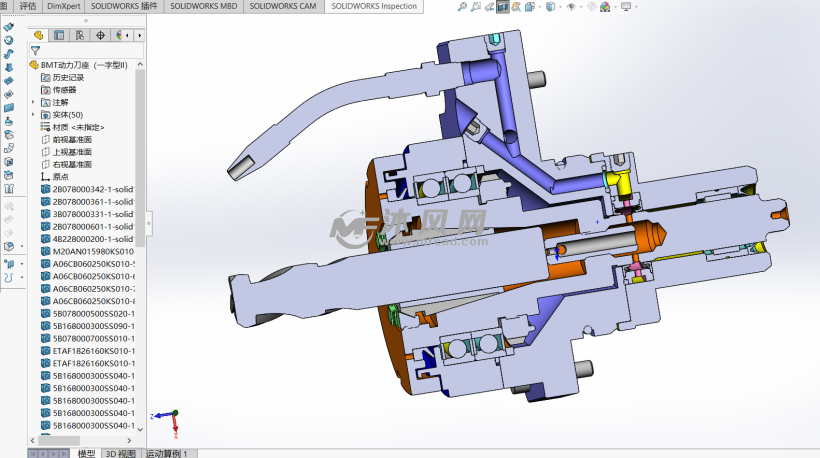Click the feature tree filter funnel icon
The width and height of the screenshot is (820, 458).
[x=35, y=50]
